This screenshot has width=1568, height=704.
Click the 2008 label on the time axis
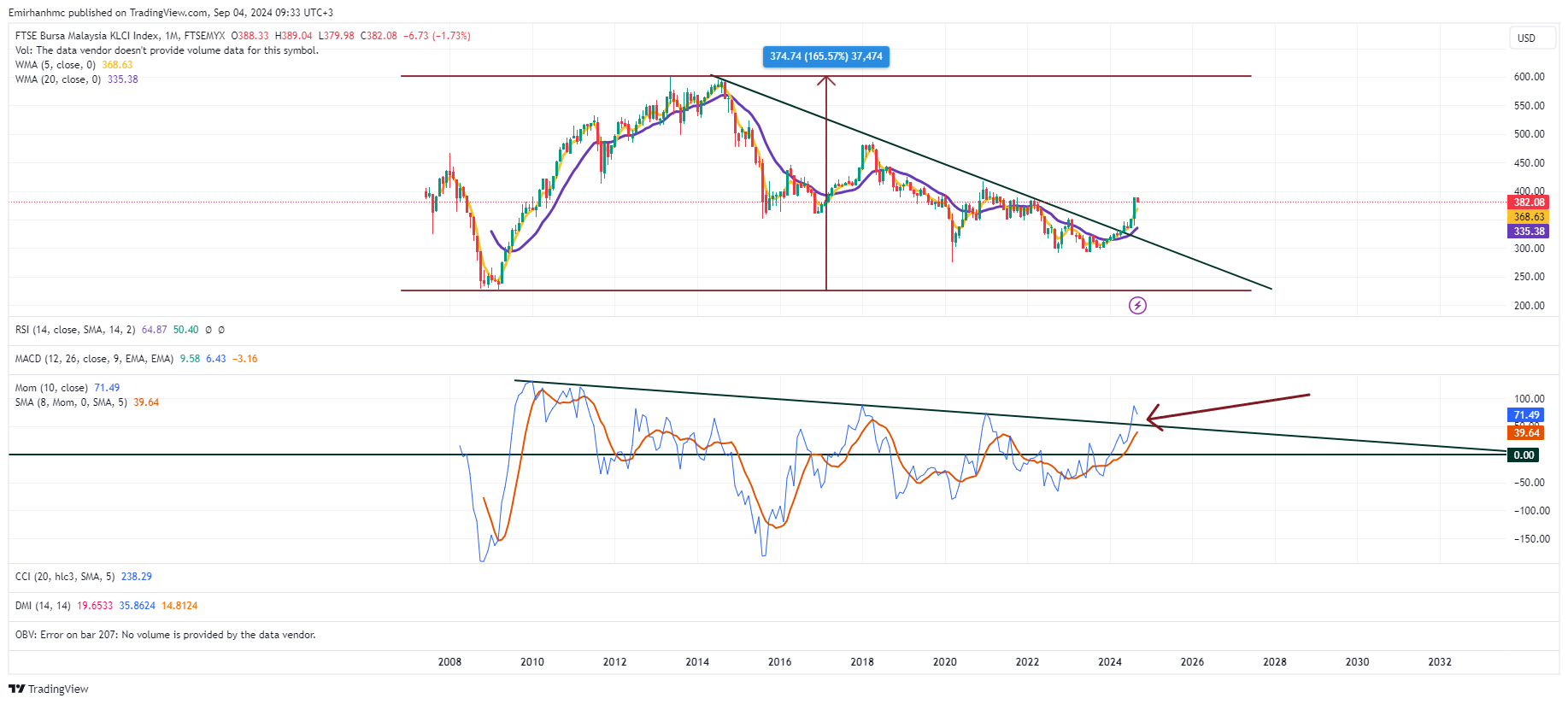coord(449,662)
